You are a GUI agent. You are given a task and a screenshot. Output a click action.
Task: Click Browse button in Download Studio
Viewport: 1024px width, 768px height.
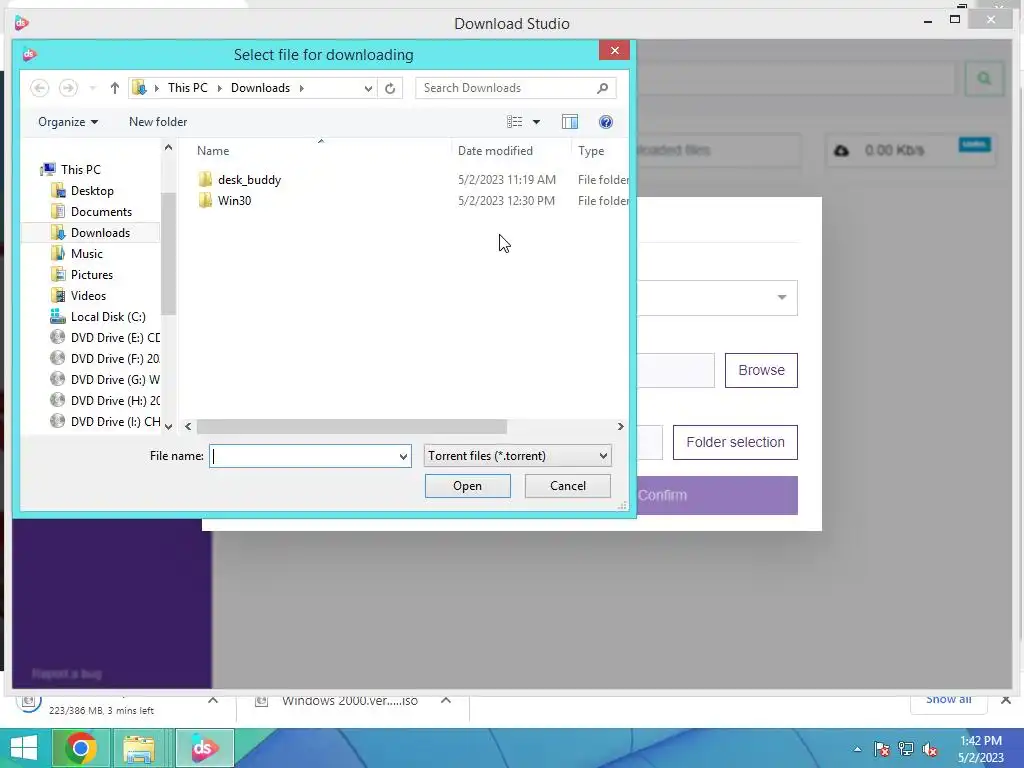761,370
